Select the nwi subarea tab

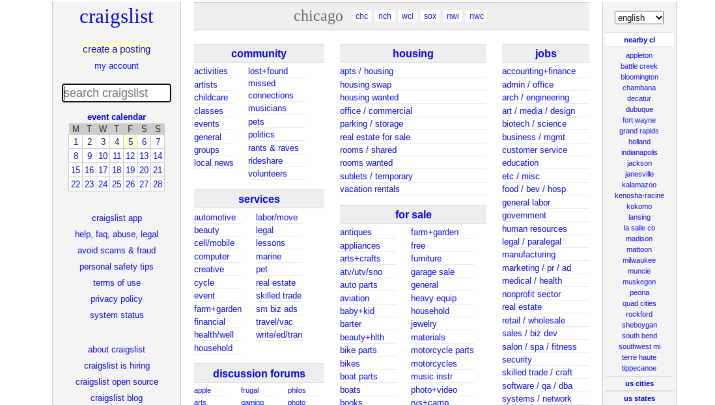coord(452,16)
